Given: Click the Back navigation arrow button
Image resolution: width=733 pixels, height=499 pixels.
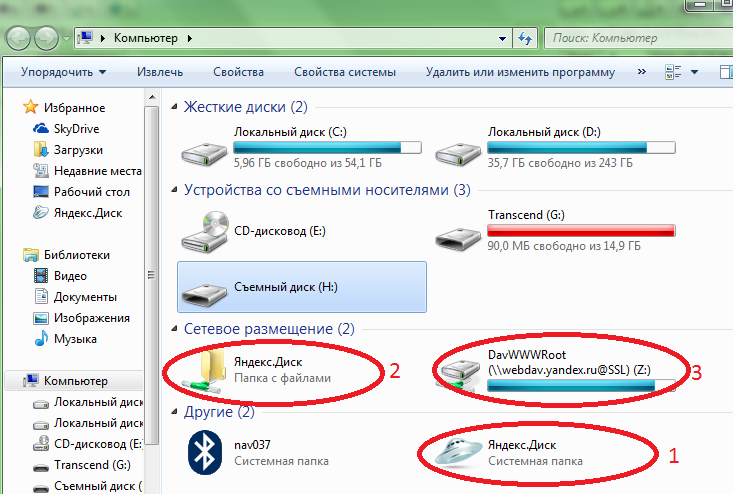Looking at the screenshot, I should [19, 38].
